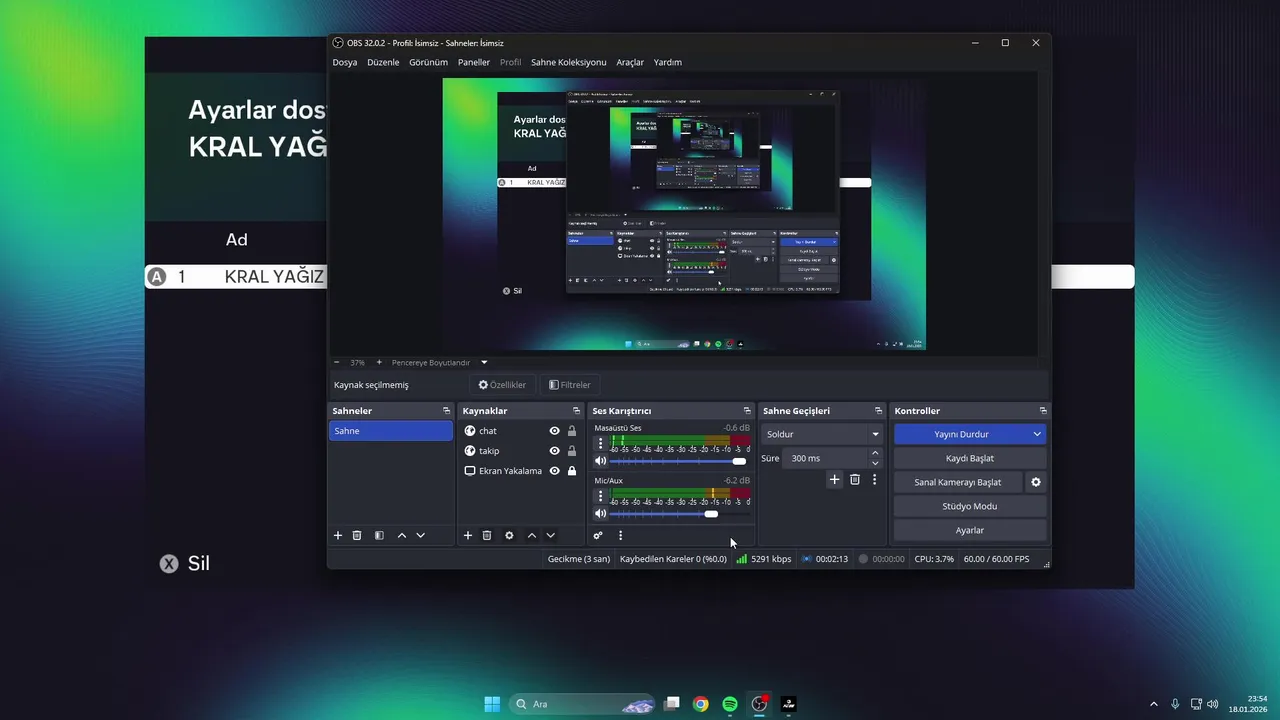Viewport: 1280px width, 720px height.
Task: Open transition properties three dots
Action: [x=874, y=480]
